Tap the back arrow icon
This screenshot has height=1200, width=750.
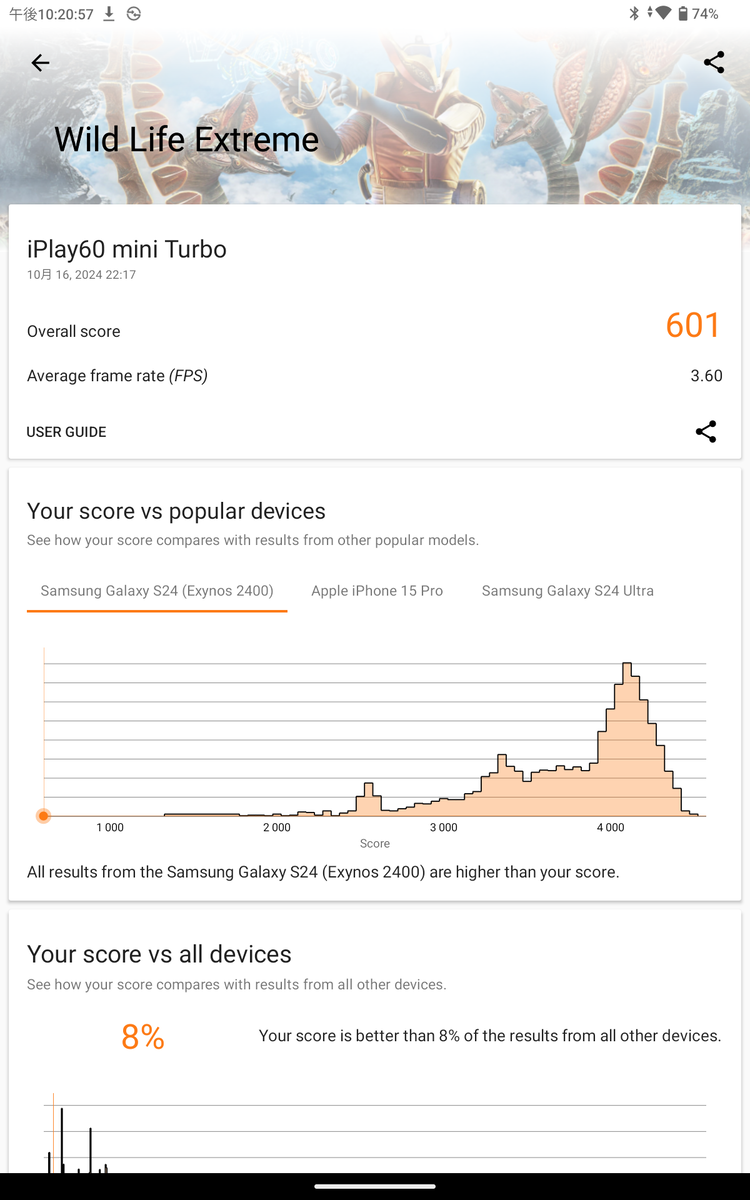point(40,63)
